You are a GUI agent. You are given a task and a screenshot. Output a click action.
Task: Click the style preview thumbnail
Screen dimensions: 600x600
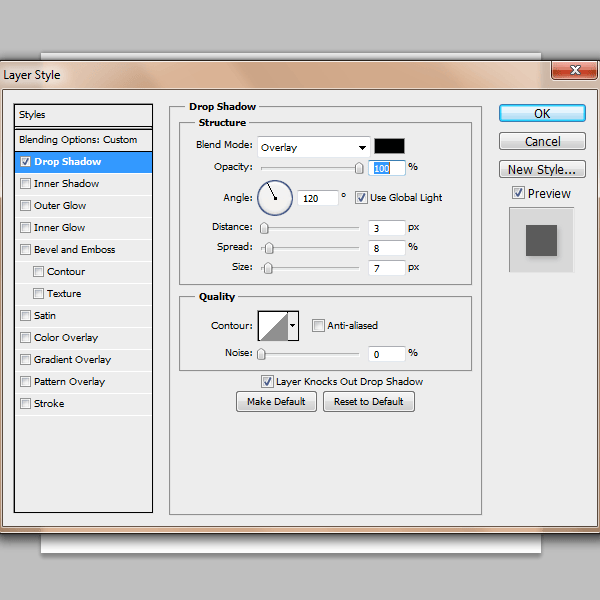pos(541,240)
